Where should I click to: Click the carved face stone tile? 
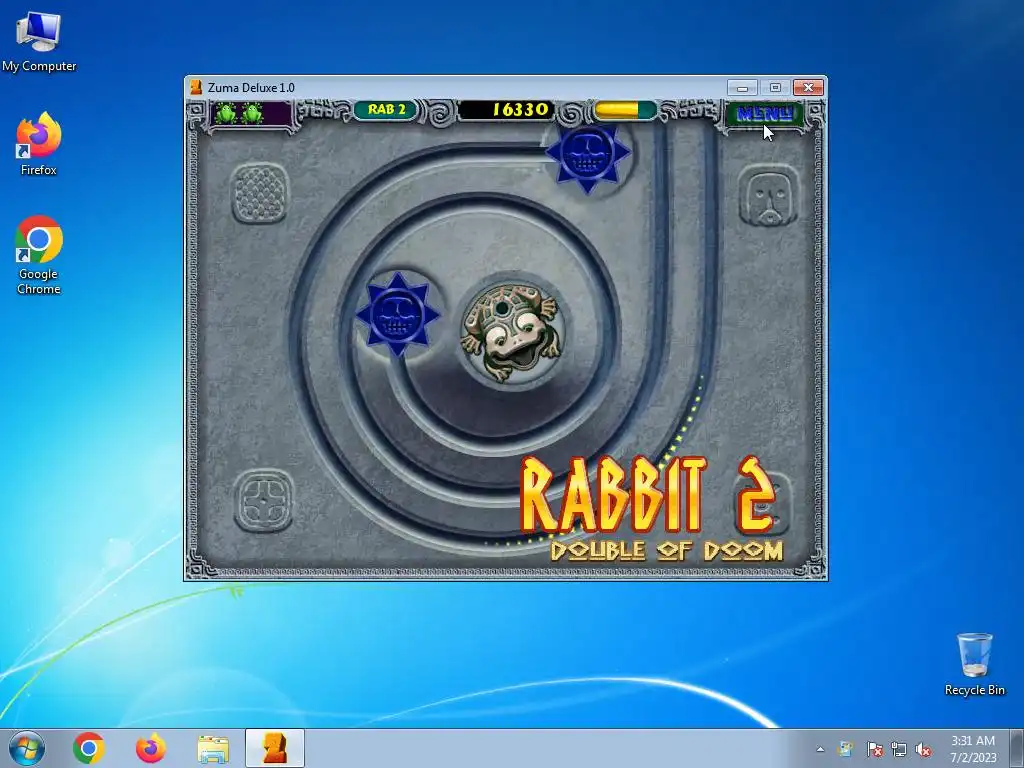coord(769,195)
